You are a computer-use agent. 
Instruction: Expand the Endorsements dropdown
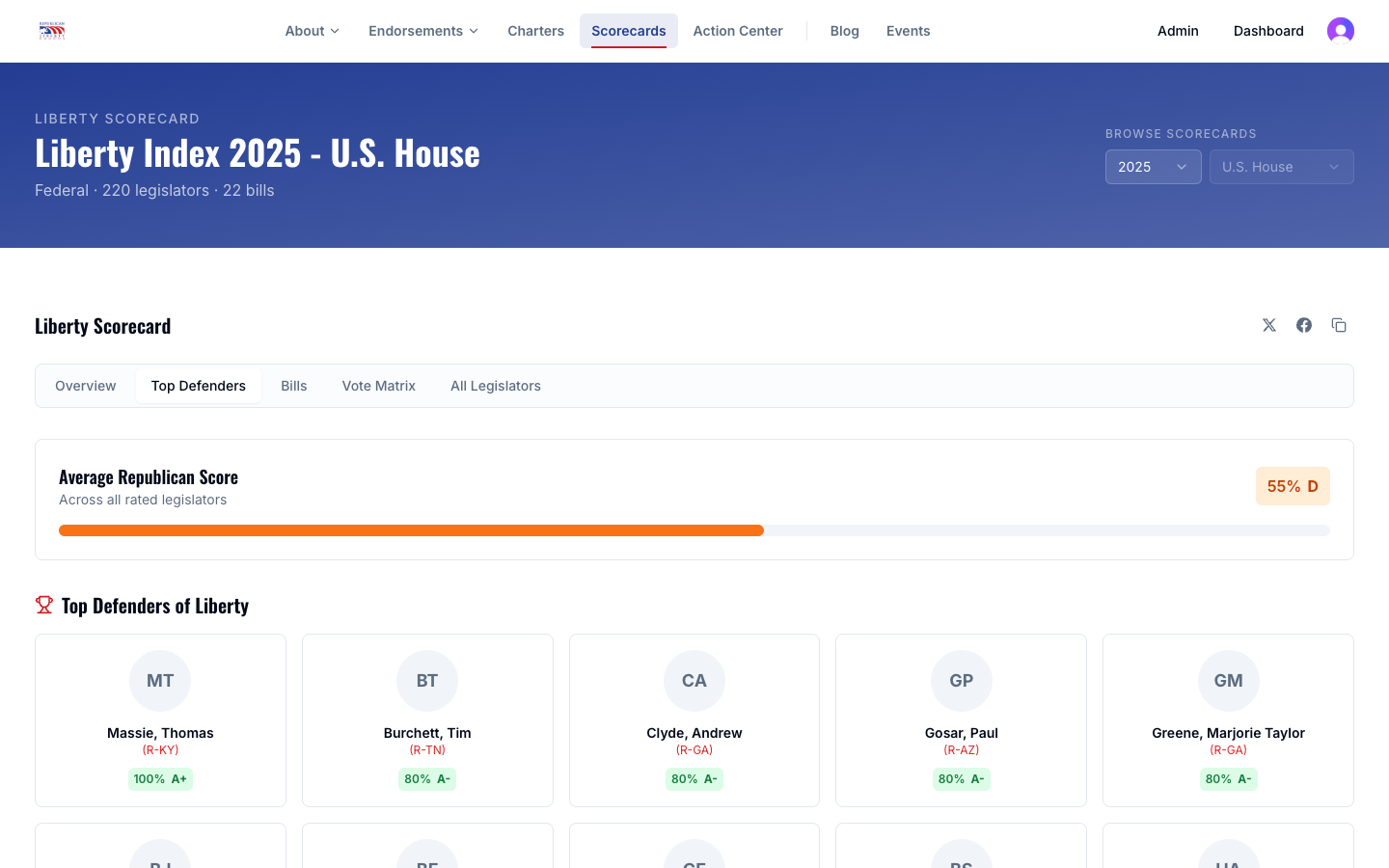422,31
